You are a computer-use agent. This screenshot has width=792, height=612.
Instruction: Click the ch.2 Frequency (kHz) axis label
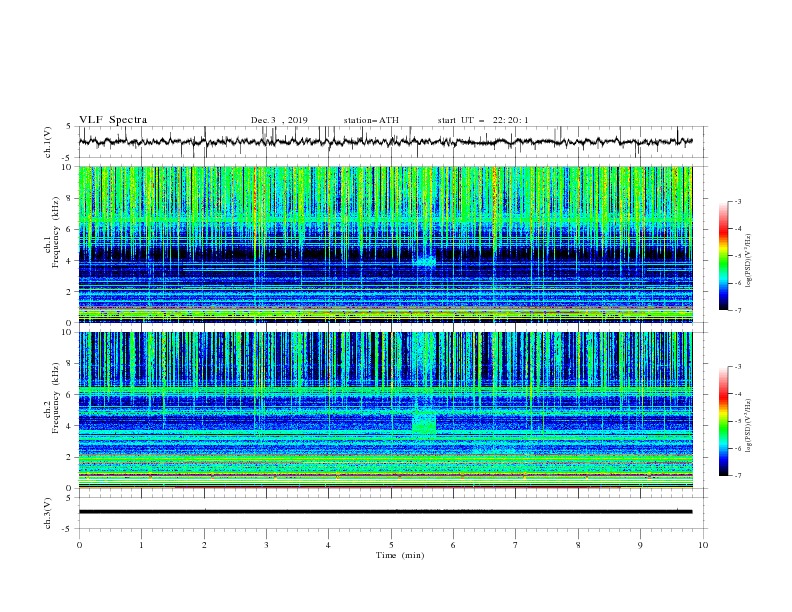(52, 398)
